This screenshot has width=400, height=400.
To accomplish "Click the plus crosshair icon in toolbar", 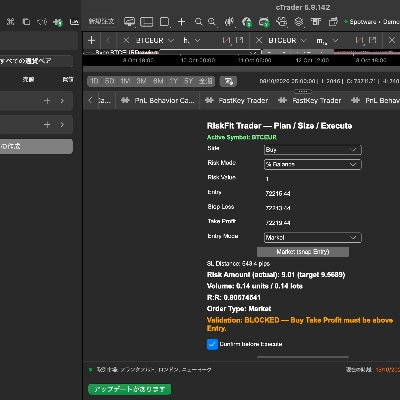I will [181, 22].
